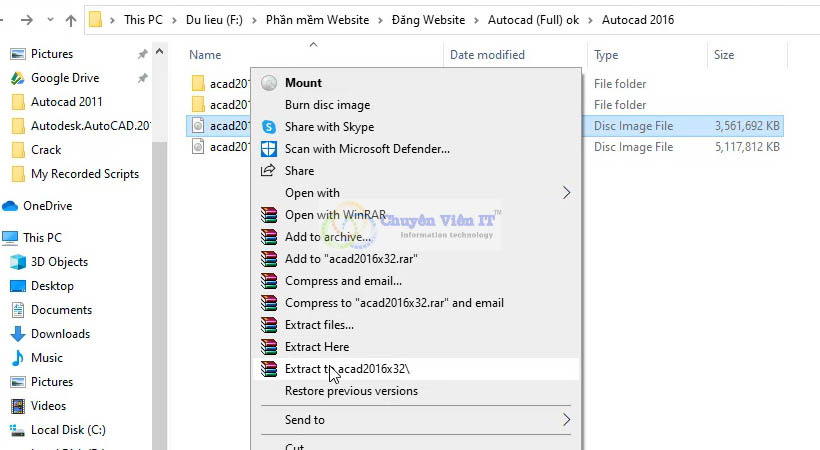Open Google Drive in Quick access

(x=65, y=78)
